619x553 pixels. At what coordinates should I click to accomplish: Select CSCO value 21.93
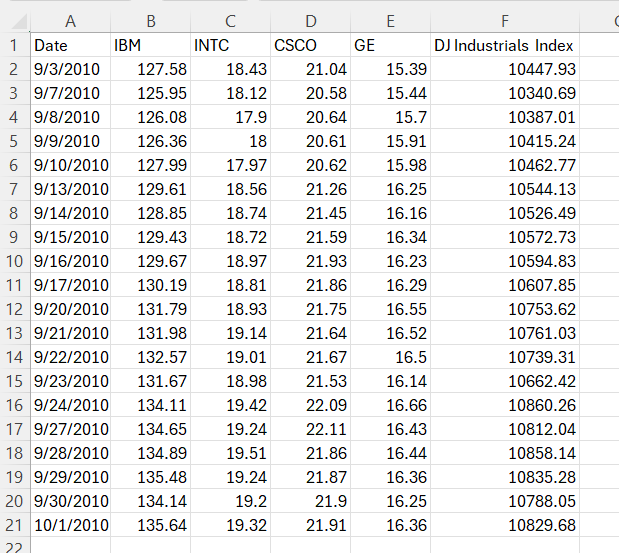coord(311,261)
